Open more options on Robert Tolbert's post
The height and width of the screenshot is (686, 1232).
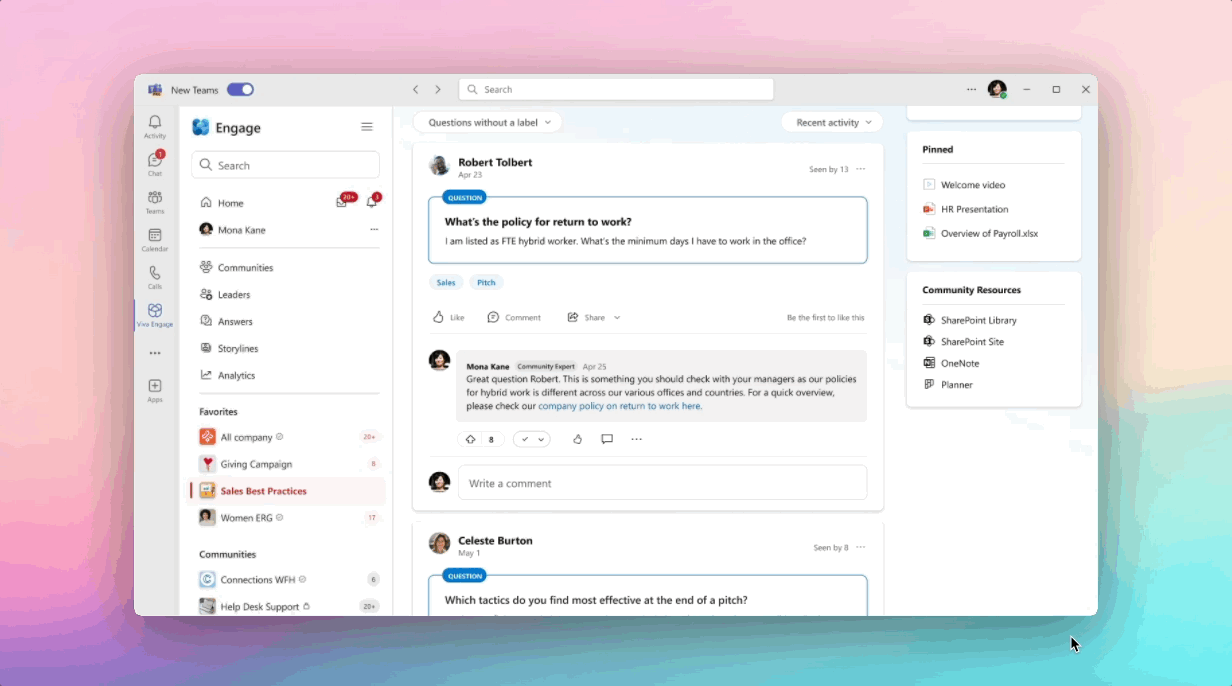(x=861, y=169)
